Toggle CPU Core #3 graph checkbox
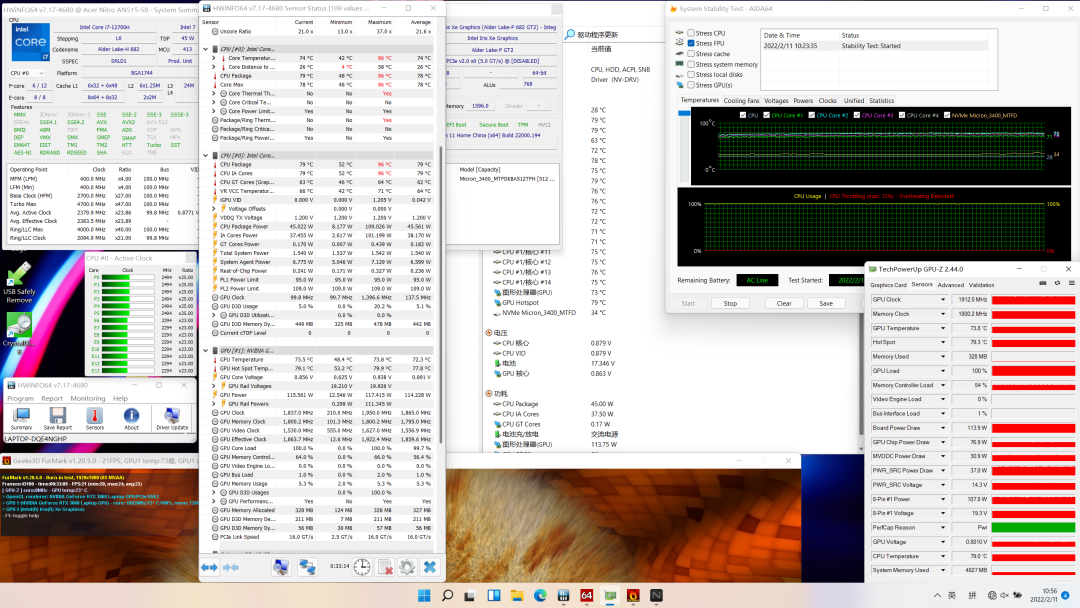The width and height of the screenshot is (1080, 608). 857,115
